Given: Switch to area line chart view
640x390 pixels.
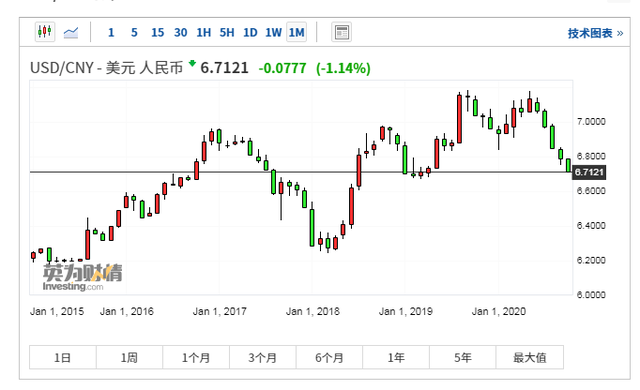Looking at the screenshot, I should tap(71, 32).
